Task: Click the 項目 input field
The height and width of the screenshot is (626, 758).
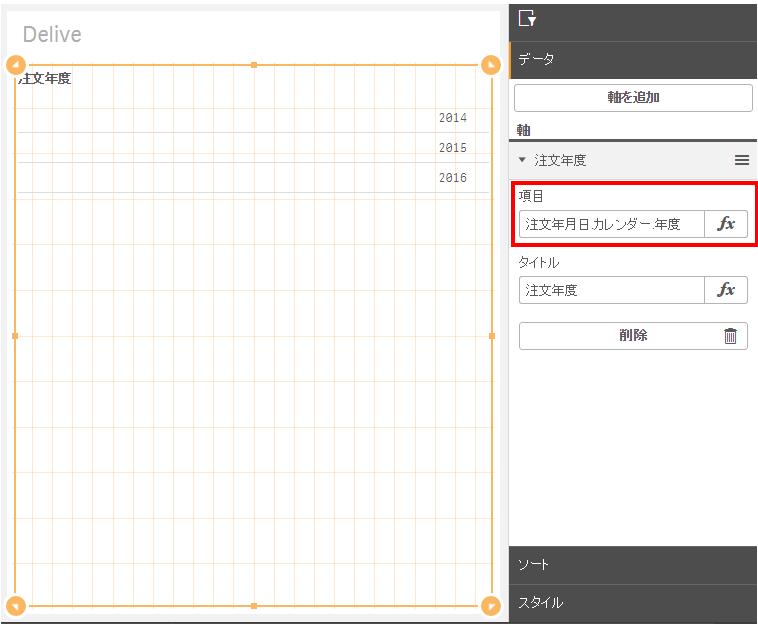Action: [611, 224]
